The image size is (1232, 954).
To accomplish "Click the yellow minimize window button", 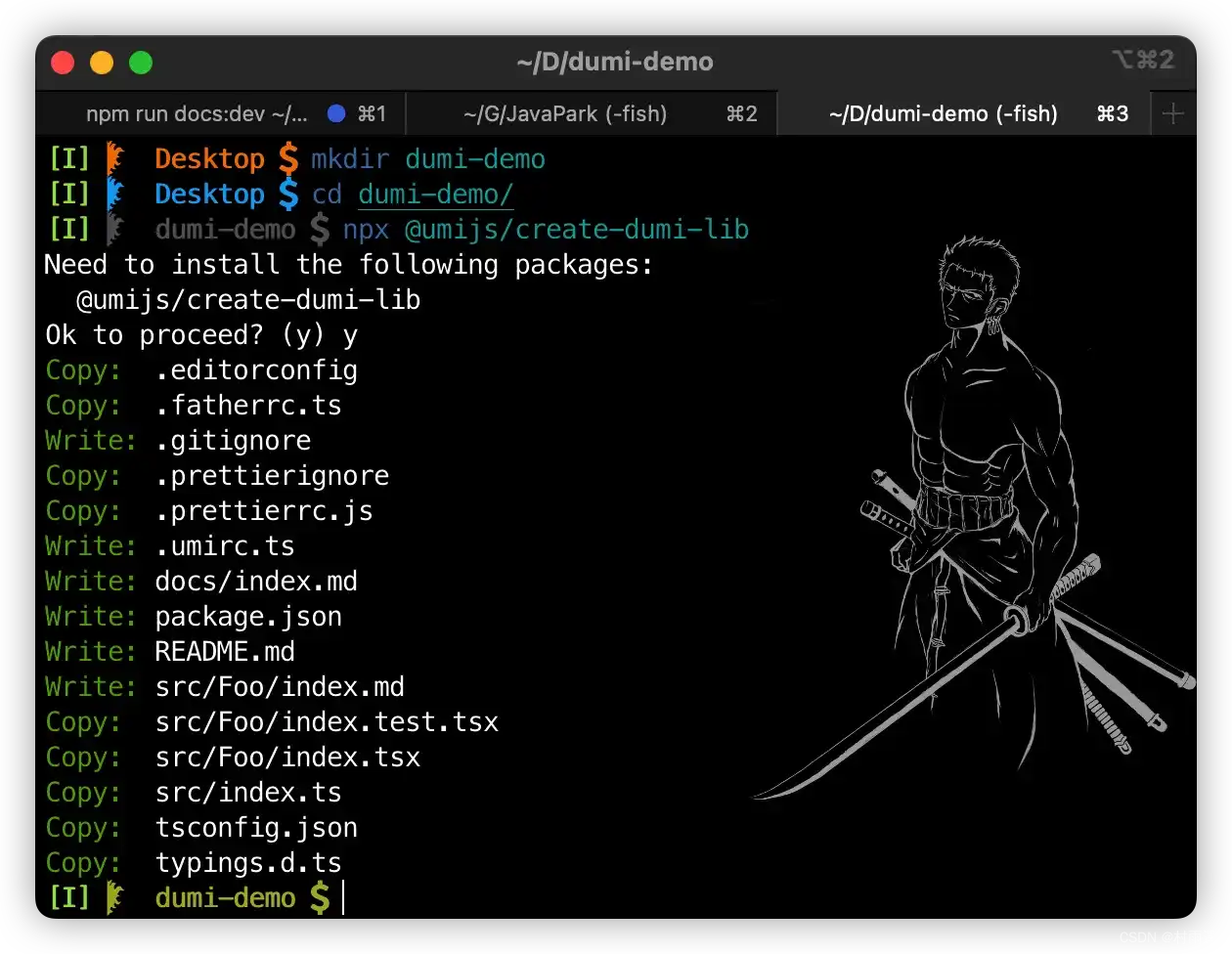I will tap(102, 63).
